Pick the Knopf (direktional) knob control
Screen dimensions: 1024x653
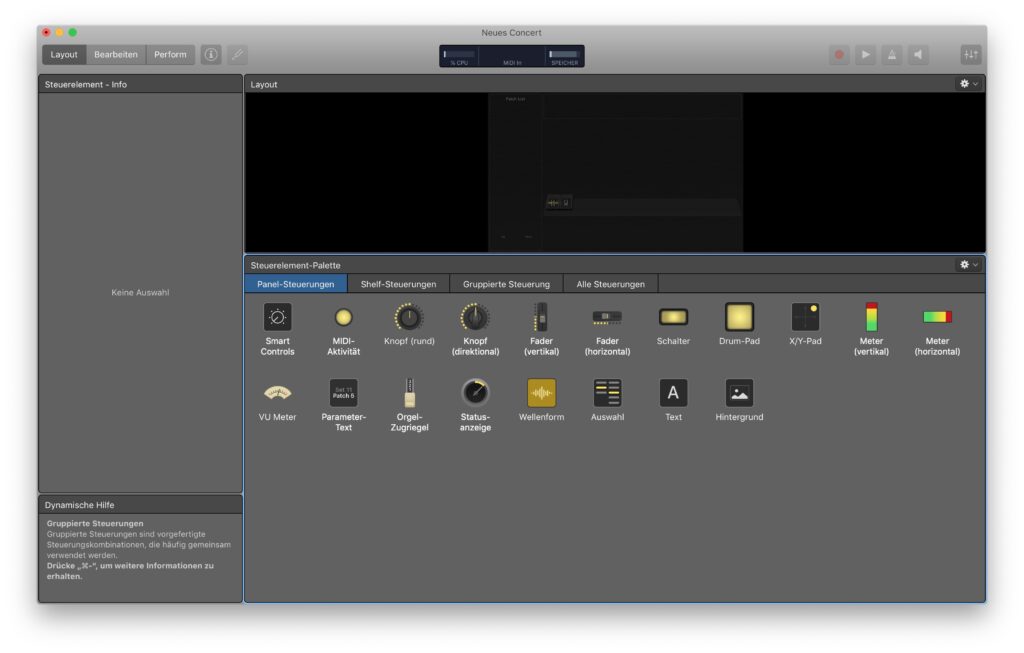tap(475, 317)
